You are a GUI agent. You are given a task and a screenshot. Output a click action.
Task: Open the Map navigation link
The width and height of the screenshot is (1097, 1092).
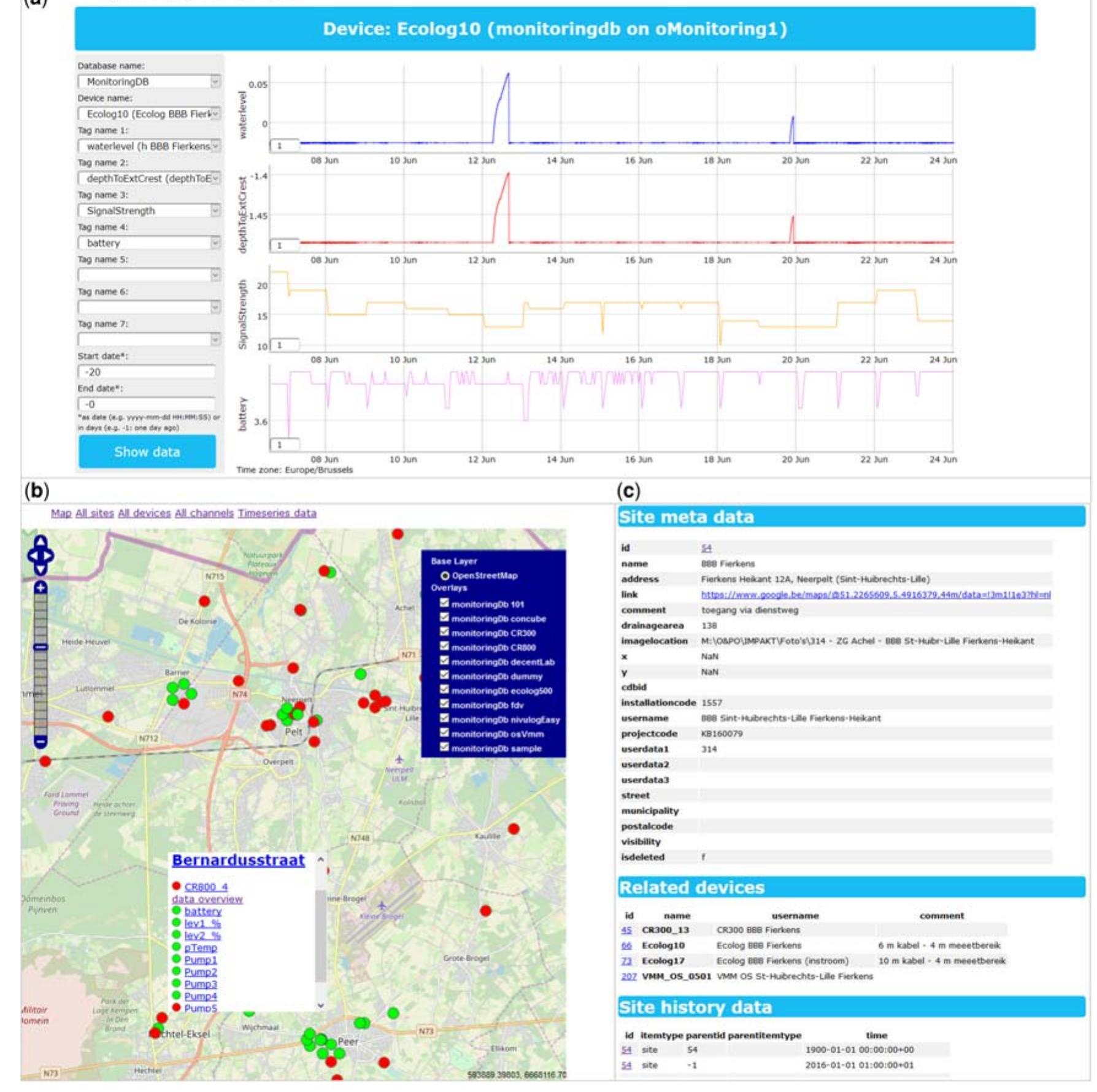61,513
